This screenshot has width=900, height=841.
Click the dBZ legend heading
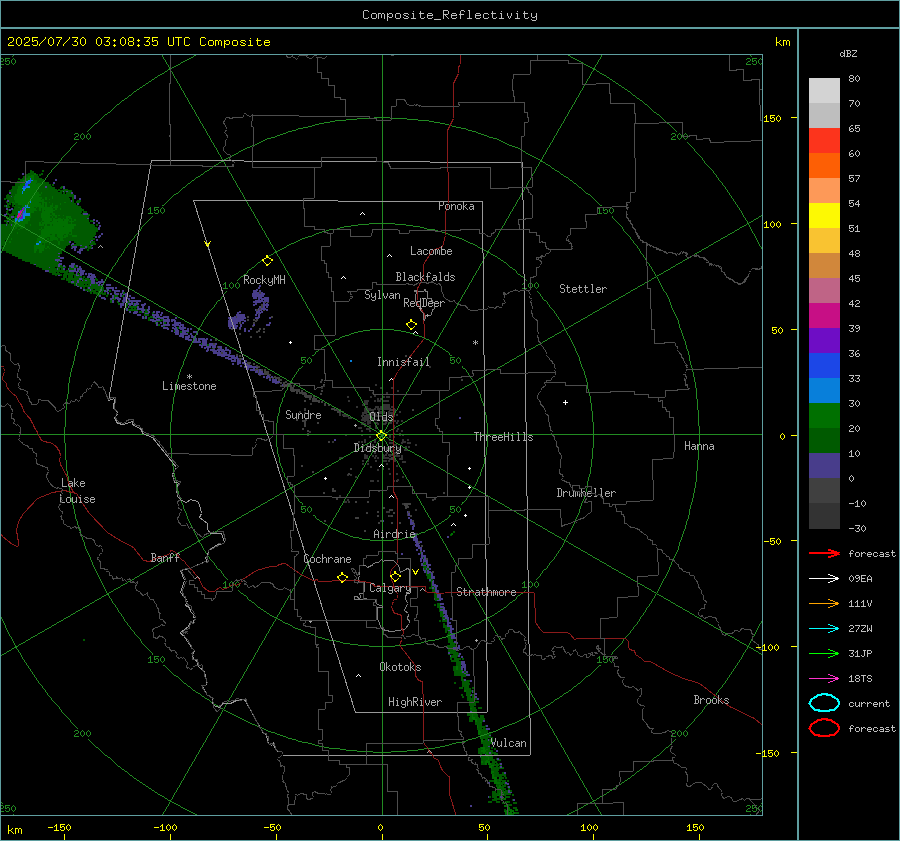(x=848, y=53)
